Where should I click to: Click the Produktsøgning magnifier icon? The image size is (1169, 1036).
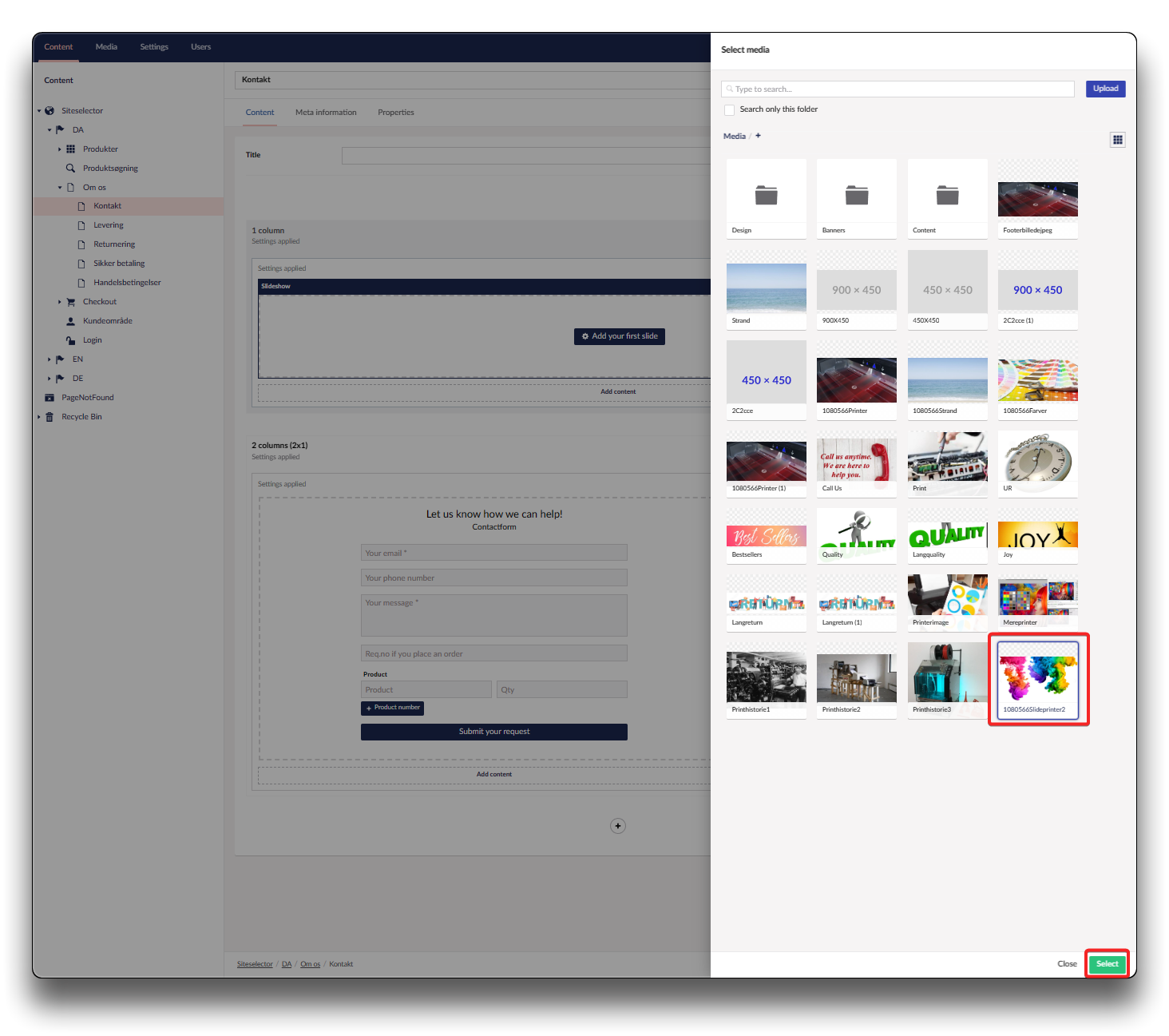(70, 169)
